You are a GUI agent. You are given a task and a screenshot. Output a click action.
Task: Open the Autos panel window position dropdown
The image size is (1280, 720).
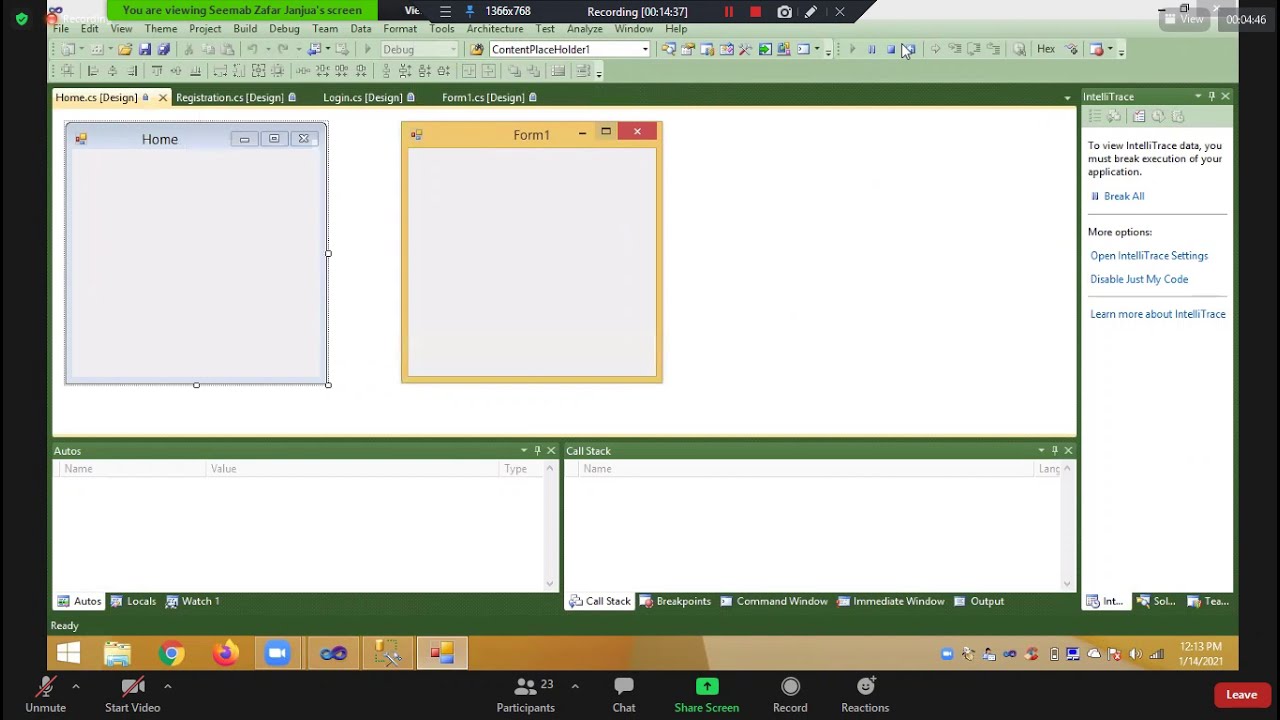(524, 451)
